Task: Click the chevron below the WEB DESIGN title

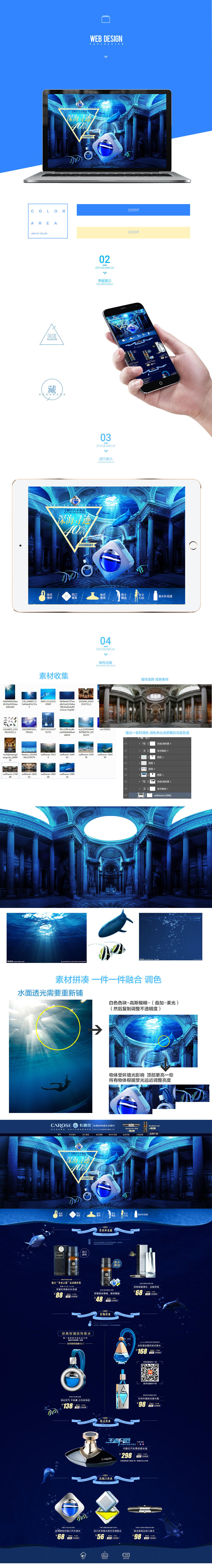Action: pos(106,57)
